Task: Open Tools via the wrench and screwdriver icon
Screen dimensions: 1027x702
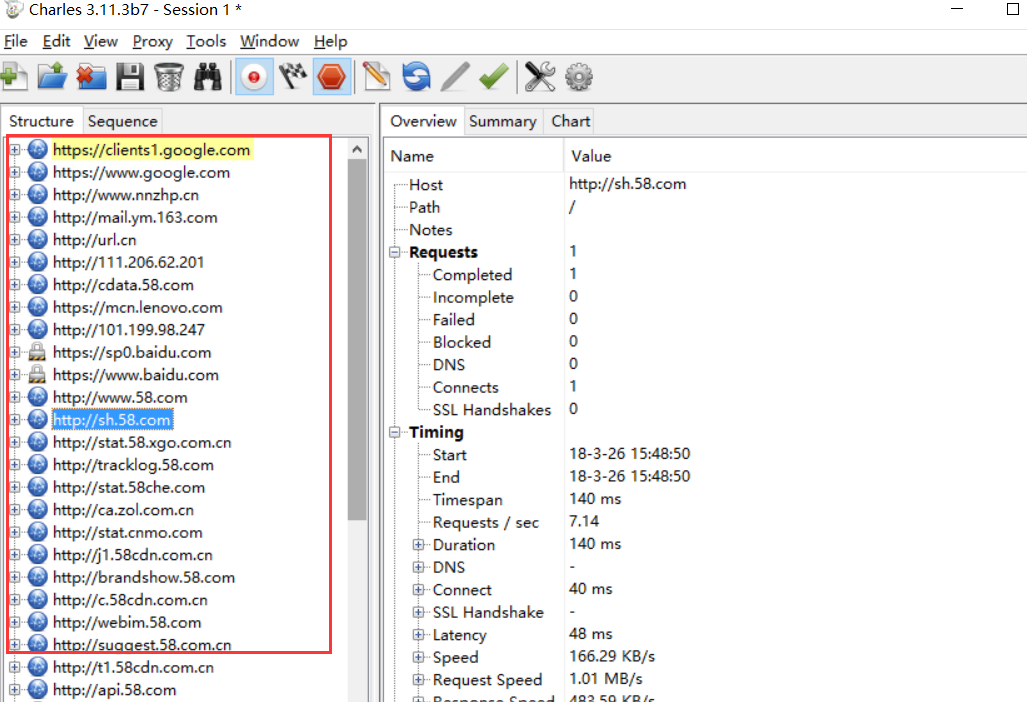Action: pyautogui.click(x=540, y=77)
